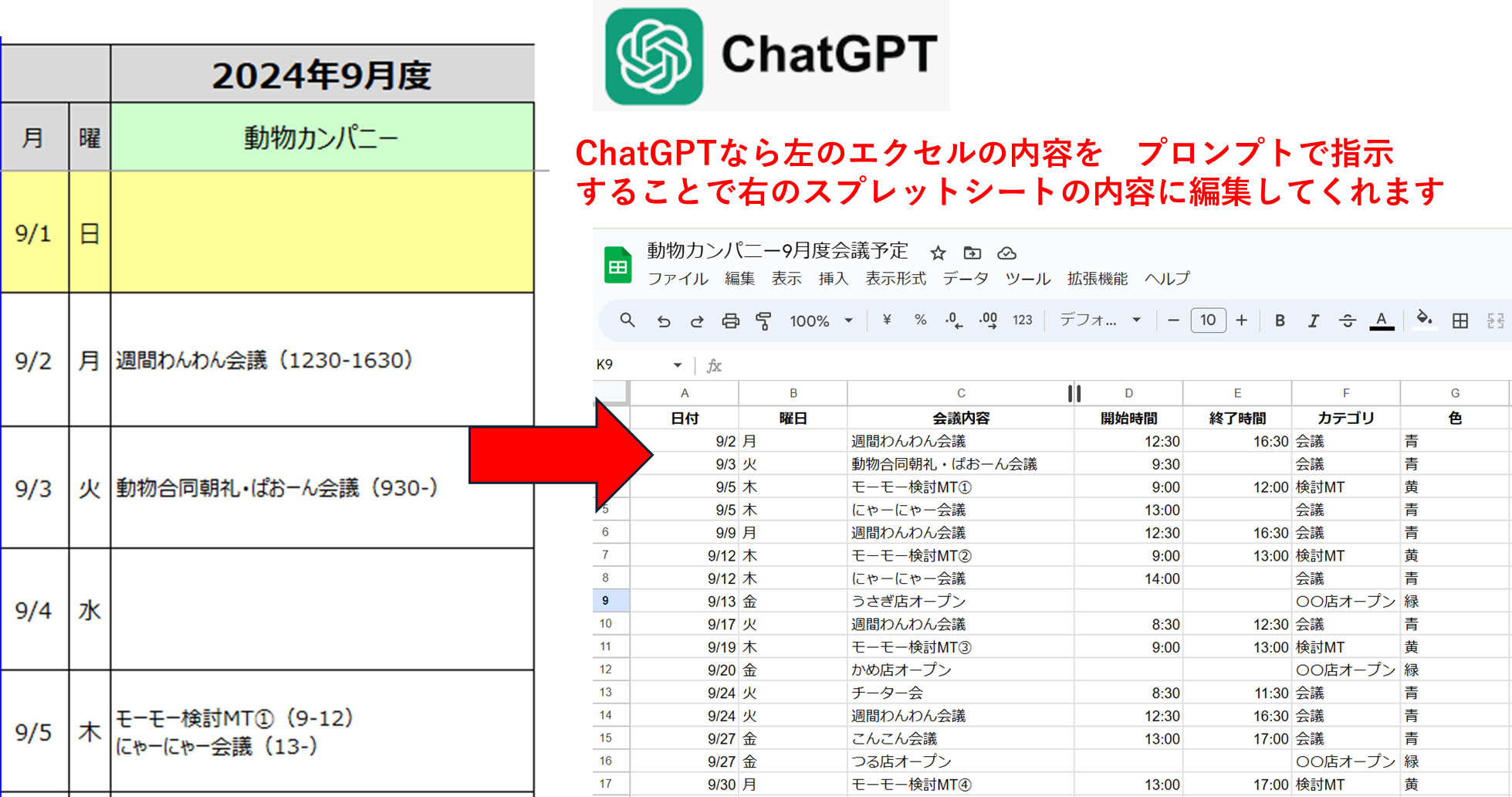Click cell チーター会

pos(961,693)
